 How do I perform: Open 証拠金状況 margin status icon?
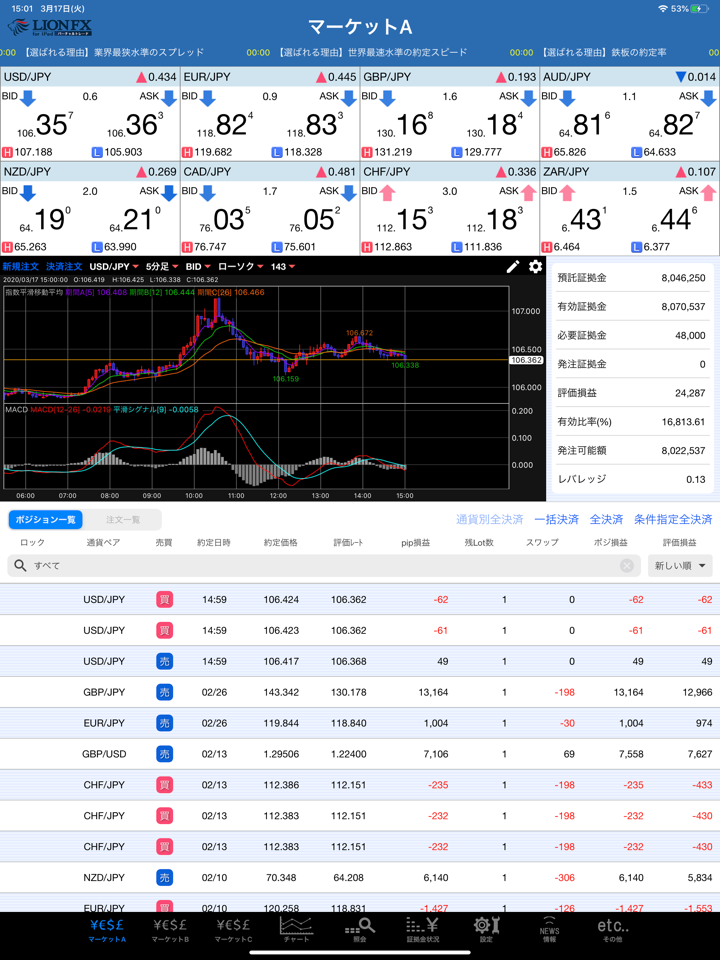click(422, 928)
